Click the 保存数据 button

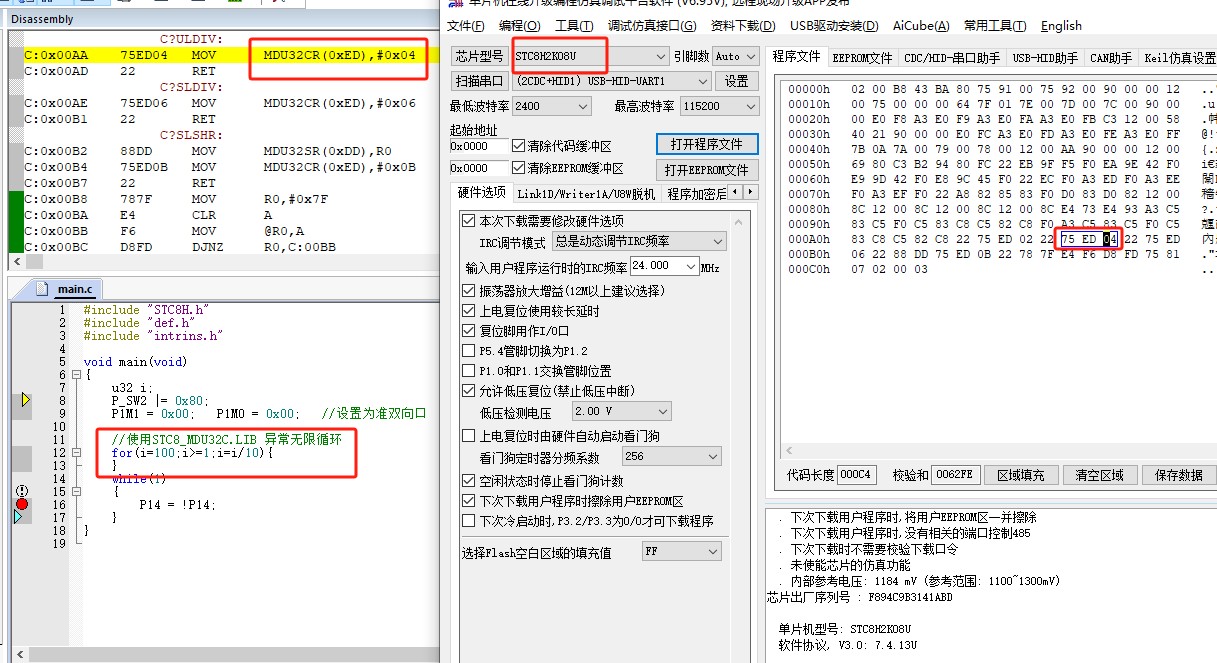point(1179,475)
